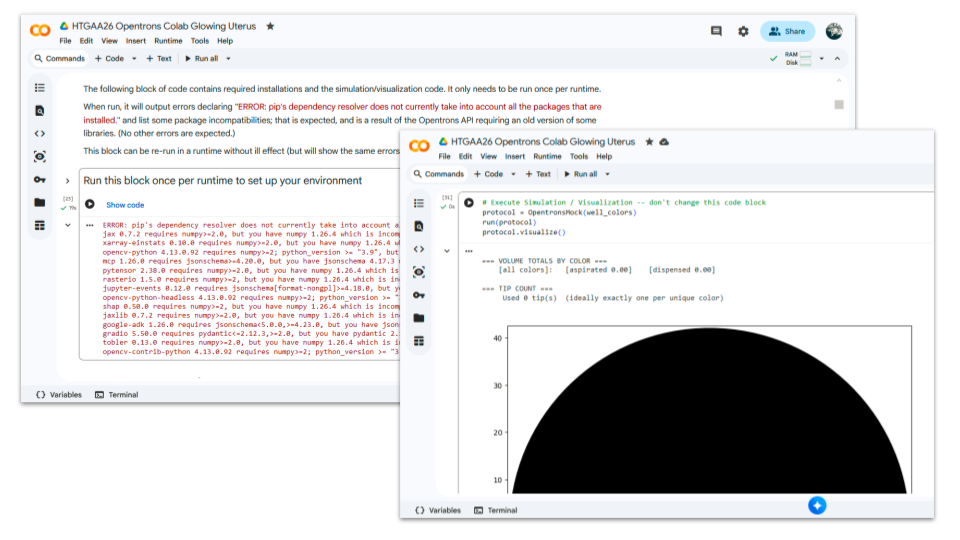Image resolution: width=960 pixels, height=540 pixels.
Task: Open code snippets in front window sidebar
Action: coord(419,249)
